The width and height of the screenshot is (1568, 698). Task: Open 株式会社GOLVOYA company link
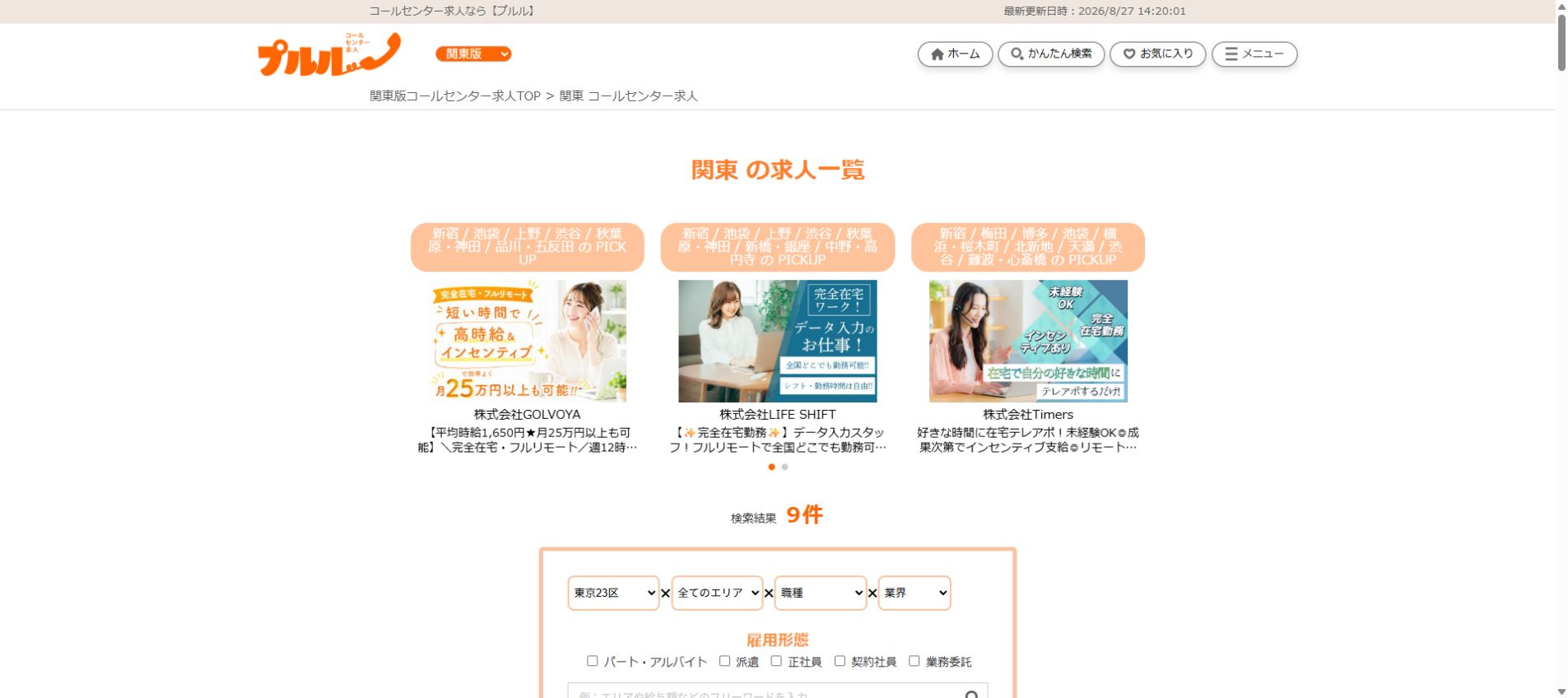tap(527, 415)
